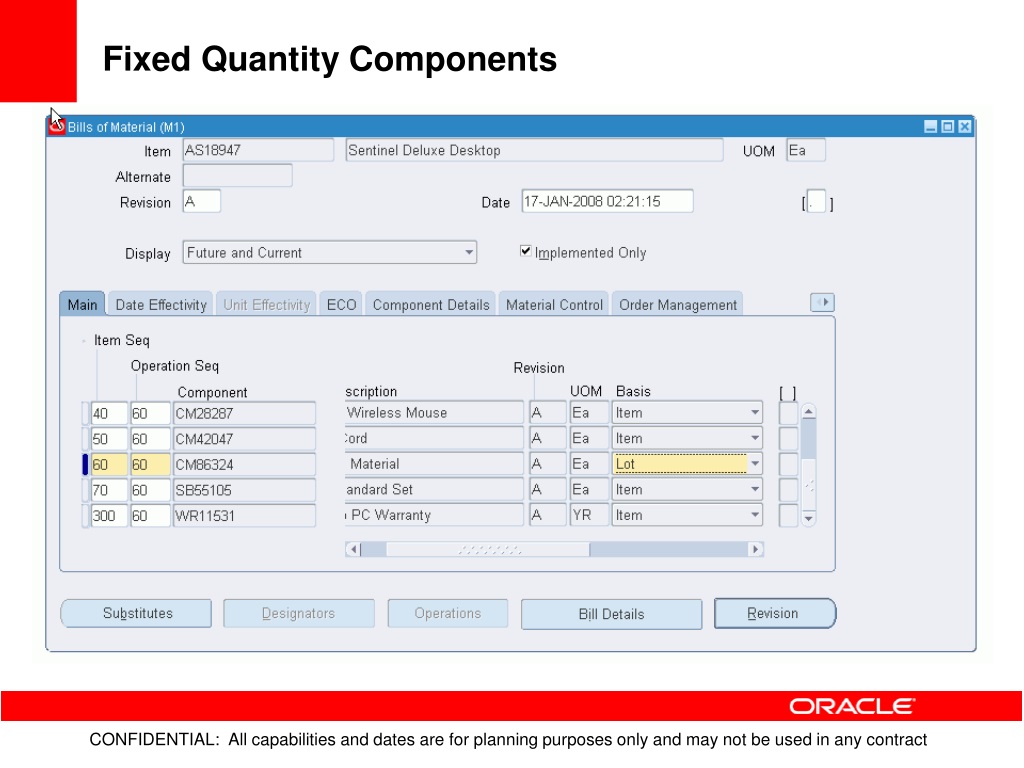Image resolution: width=1024 pixels, height=768 pixels.
Task: Open the ECO tab
Action: pyautogui.click(x=342, y=304)
